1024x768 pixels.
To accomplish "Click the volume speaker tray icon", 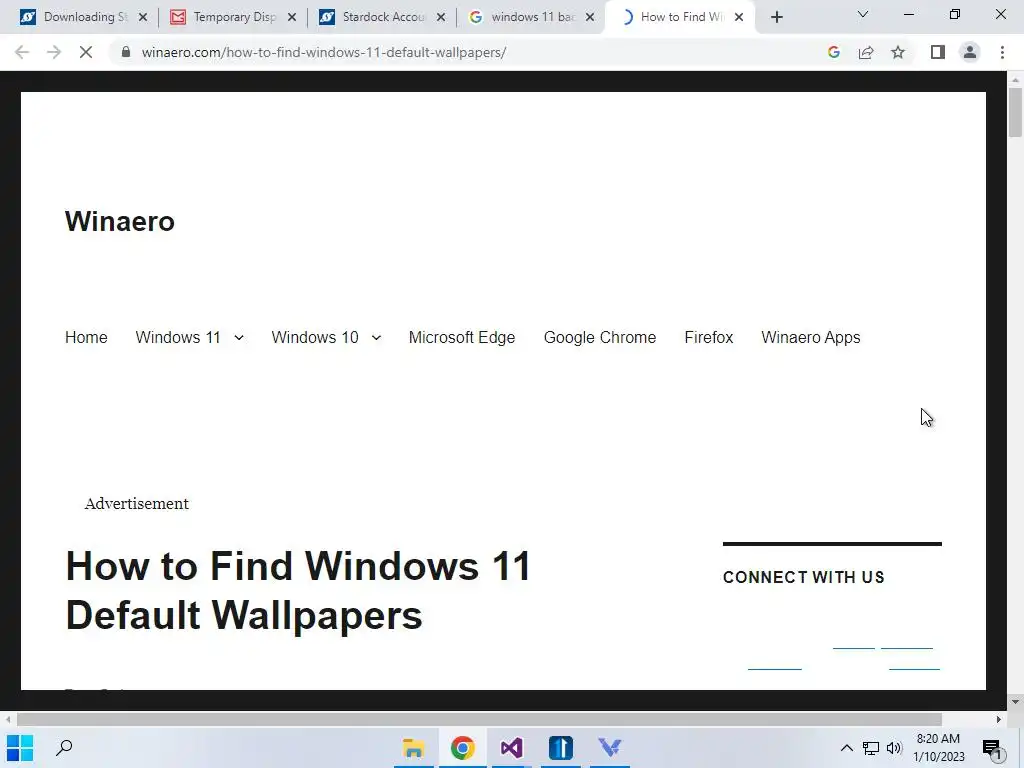I will 894,748.
